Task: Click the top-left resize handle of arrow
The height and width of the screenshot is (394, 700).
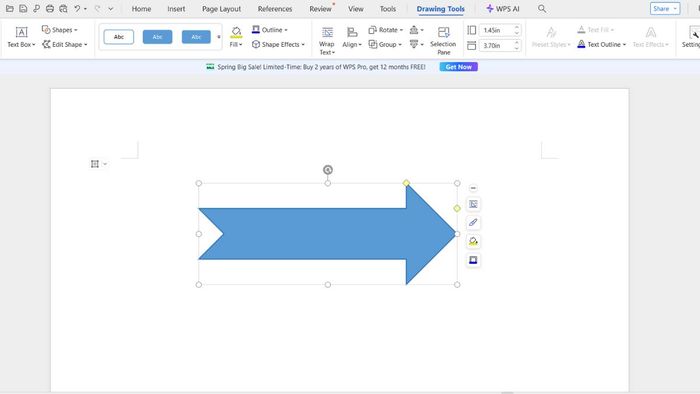Action: pos(199,183)
